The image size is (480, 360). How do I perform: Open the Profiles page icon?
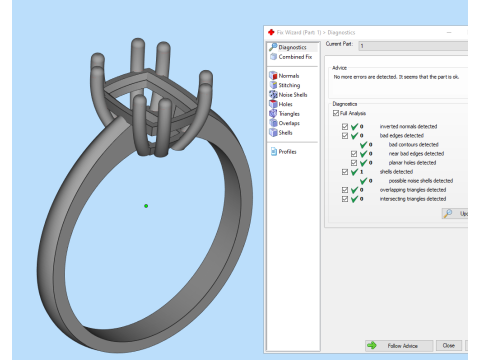[274, 152]
